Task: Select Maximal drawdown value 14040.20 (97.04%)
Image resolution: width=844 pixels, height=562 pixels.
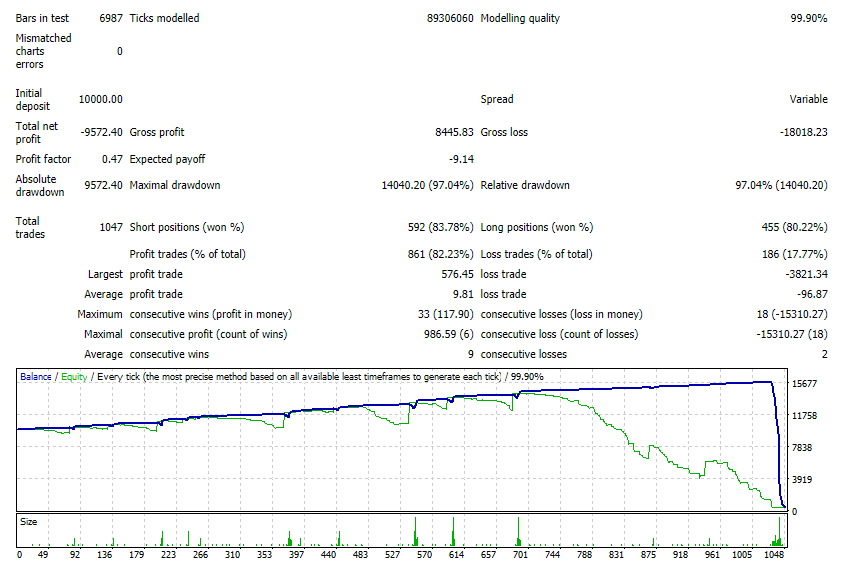Action: [427, 185]
